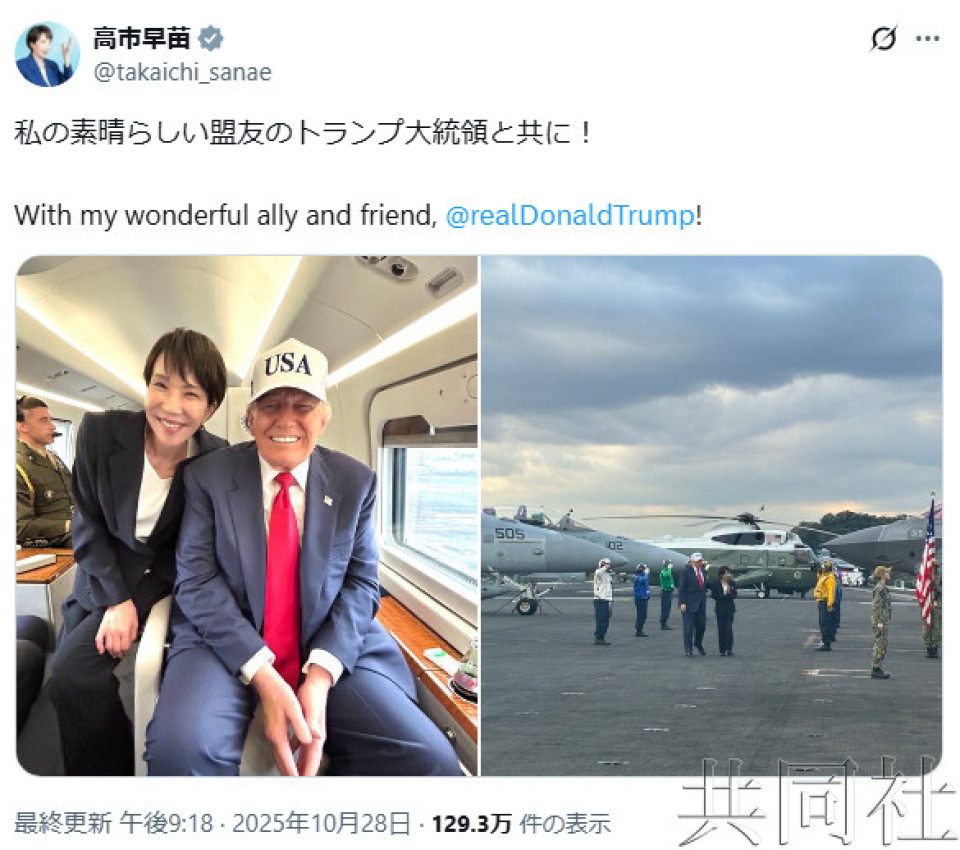
Task: Select the Japanese tweet text line
Action: [x=302, y=132]
